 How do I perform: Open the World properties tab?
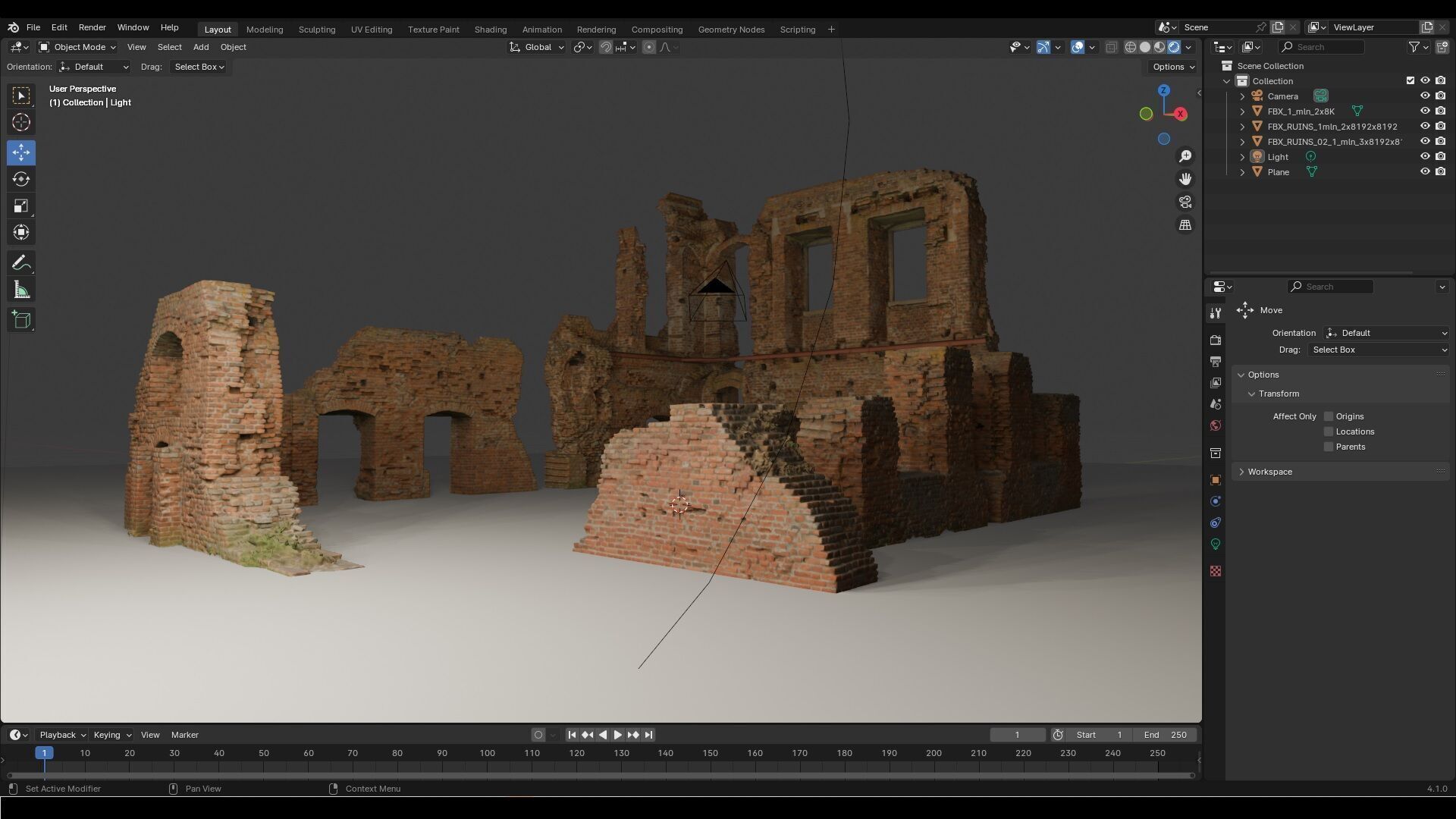pos(1216,425)
